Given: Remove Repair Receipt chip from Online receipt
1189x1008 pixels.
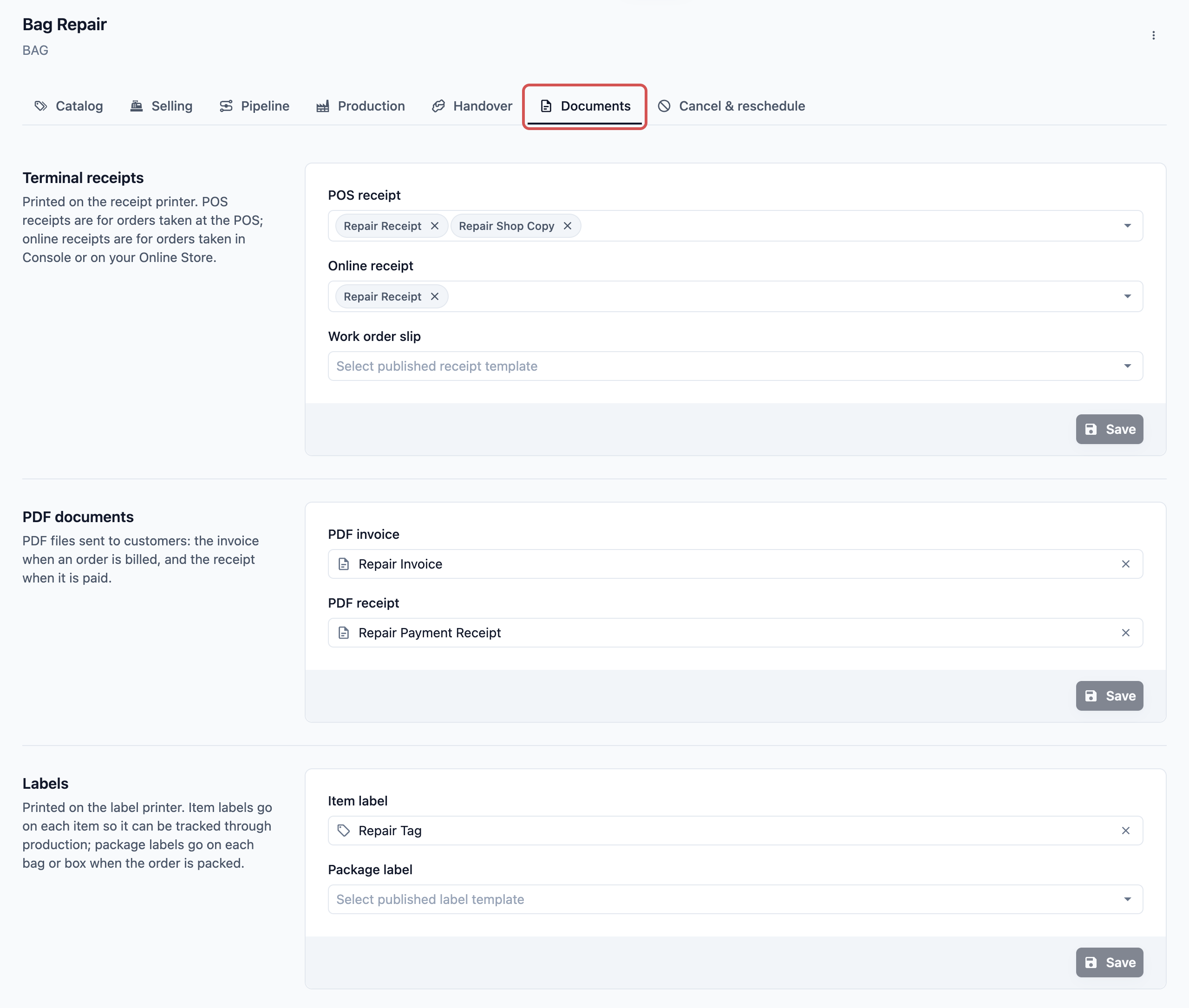Looking at the screenshot, I should coord(435,296).
